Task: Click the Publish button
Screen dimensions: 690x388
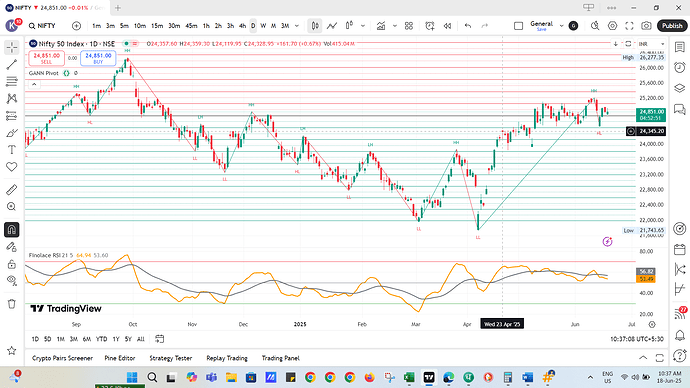Action: pyautogui.click(x=672, y=26)
